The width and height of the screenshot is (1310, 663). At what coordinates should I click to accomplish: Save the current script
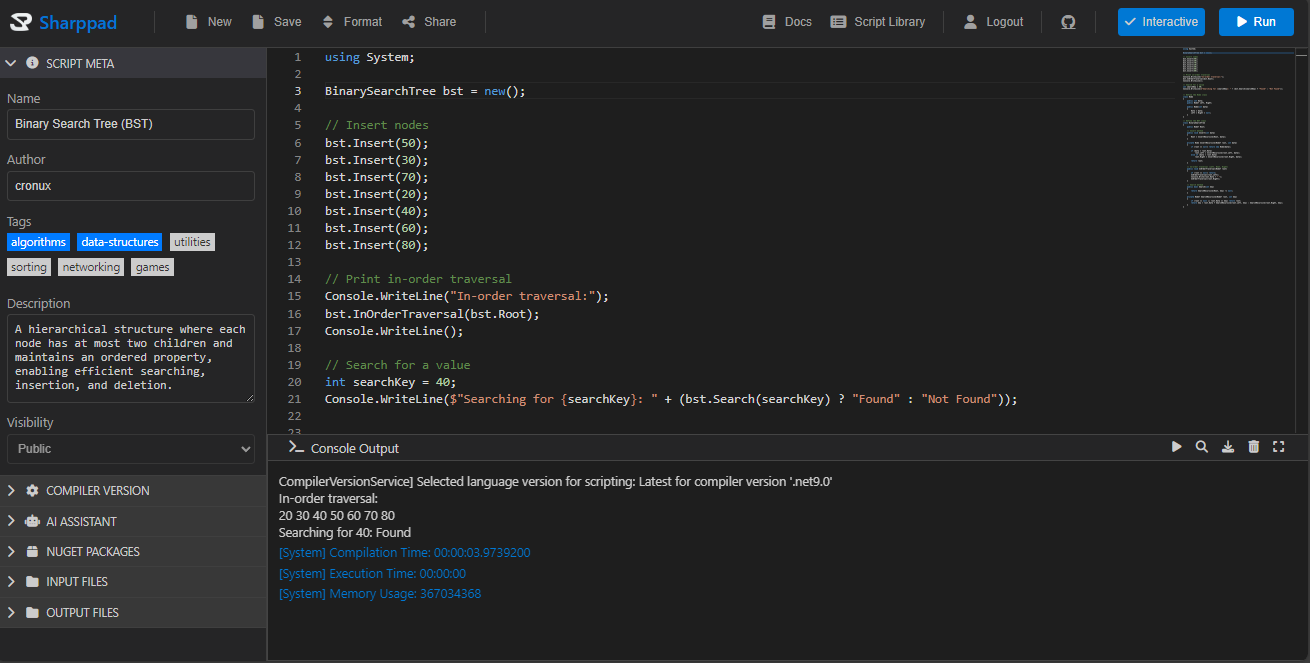point(276,21)
